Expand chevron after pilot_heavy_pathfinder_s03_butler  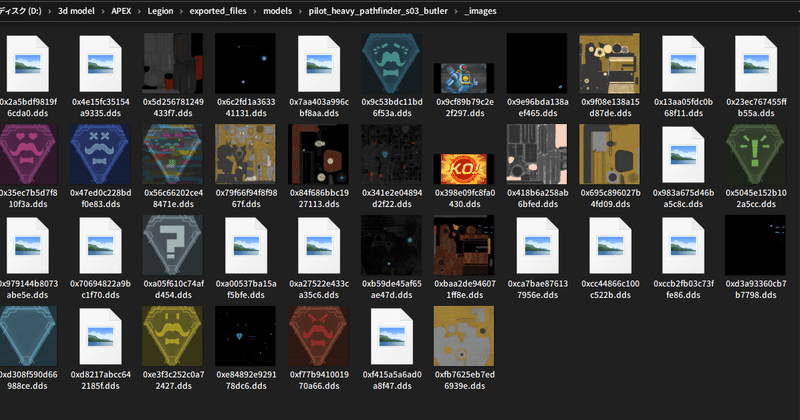pyautogui.click(x=456, y=11)
